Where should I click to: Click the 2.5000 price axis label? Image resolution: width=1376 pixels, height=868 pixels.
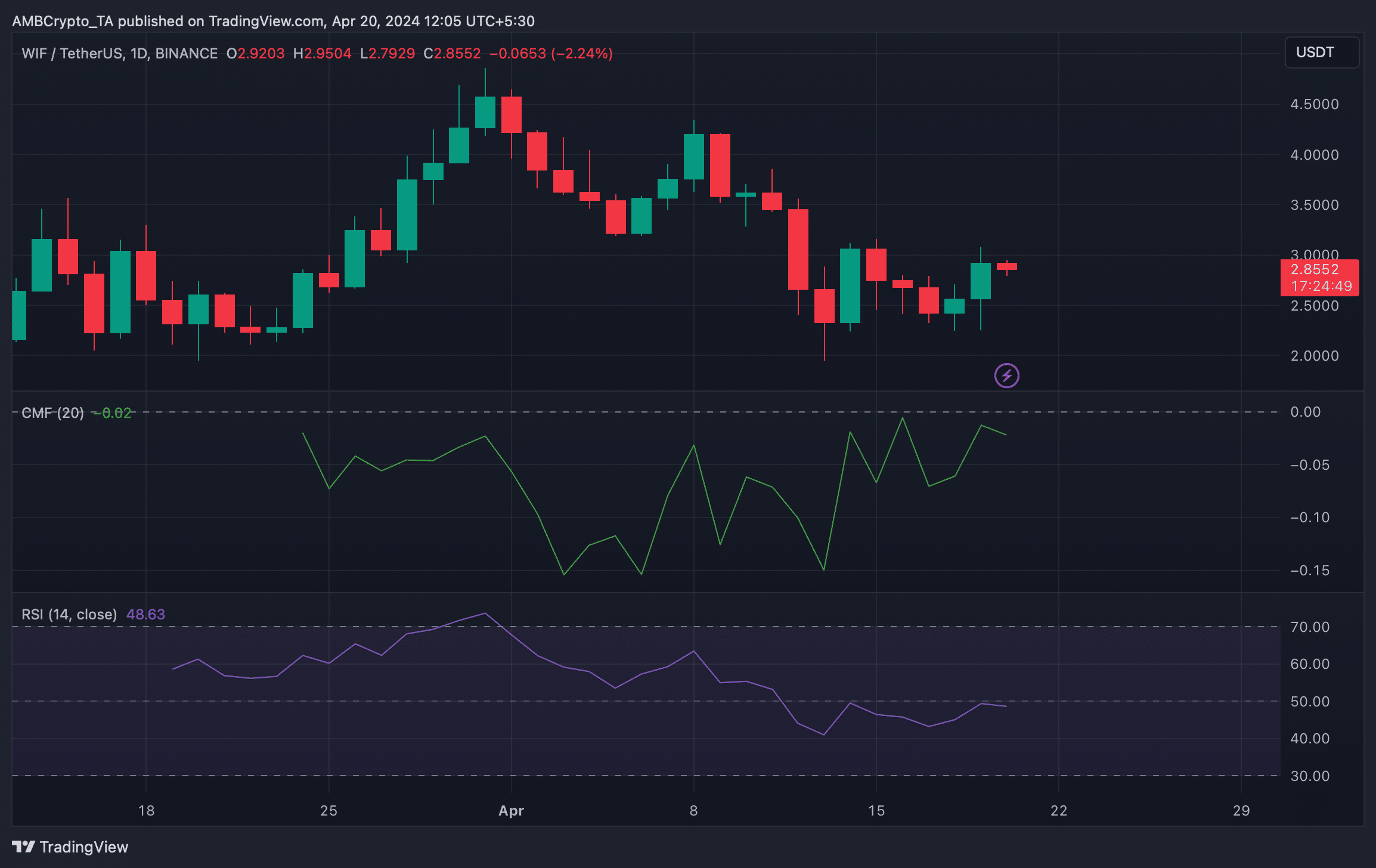point(1314,306)
